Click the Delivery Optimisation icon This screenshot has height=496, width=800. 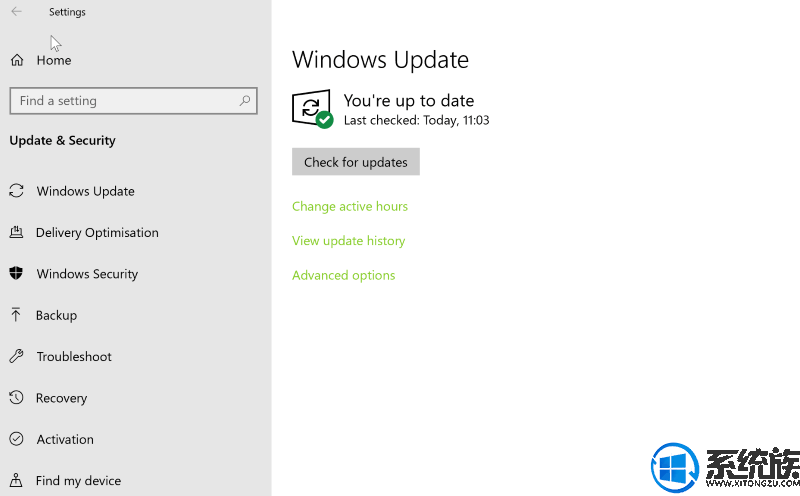click(16, 232)
